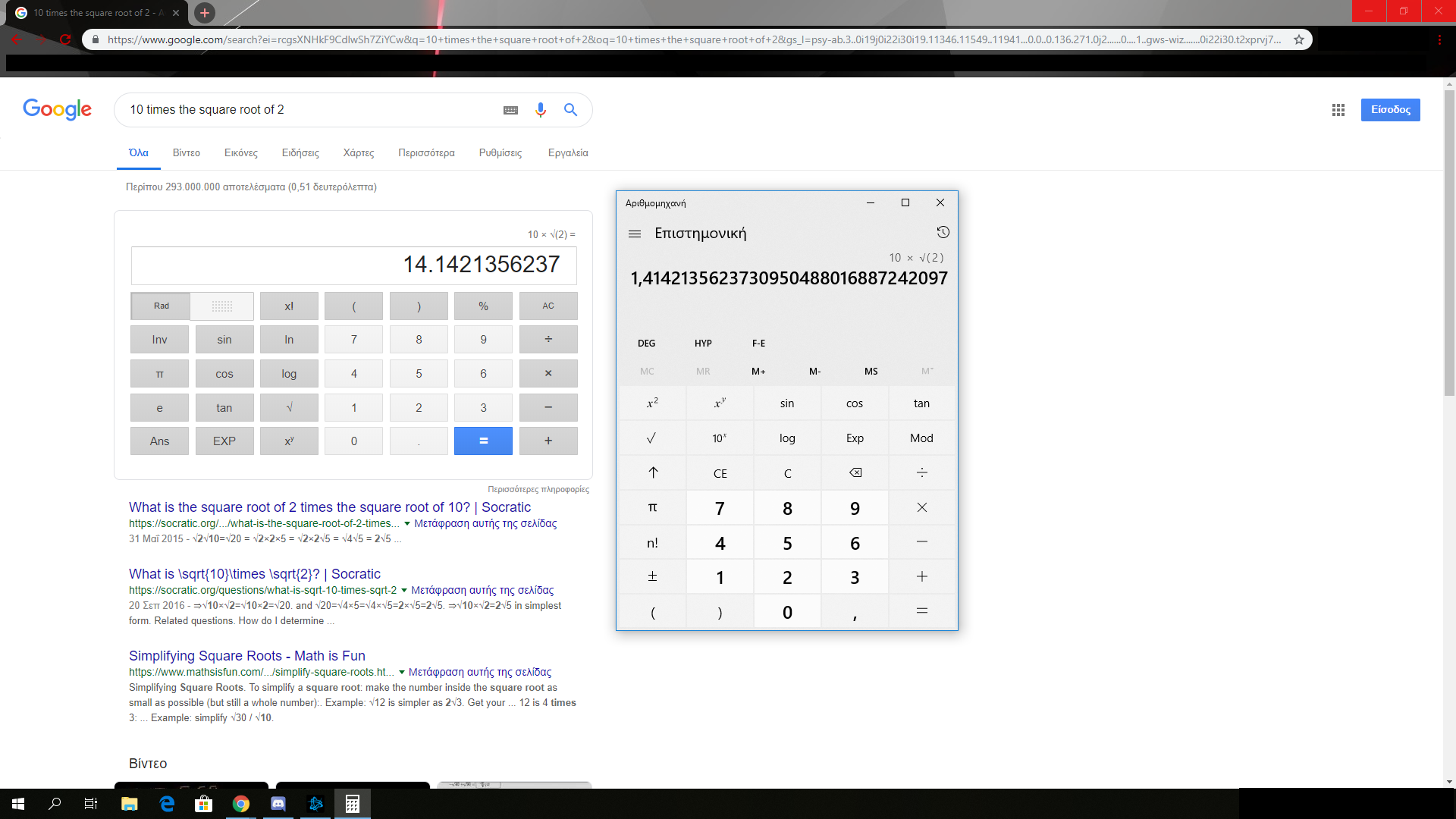Click the x! factorial key in Google calculator
1456x819 pixels.
click(x=289, y=306)
